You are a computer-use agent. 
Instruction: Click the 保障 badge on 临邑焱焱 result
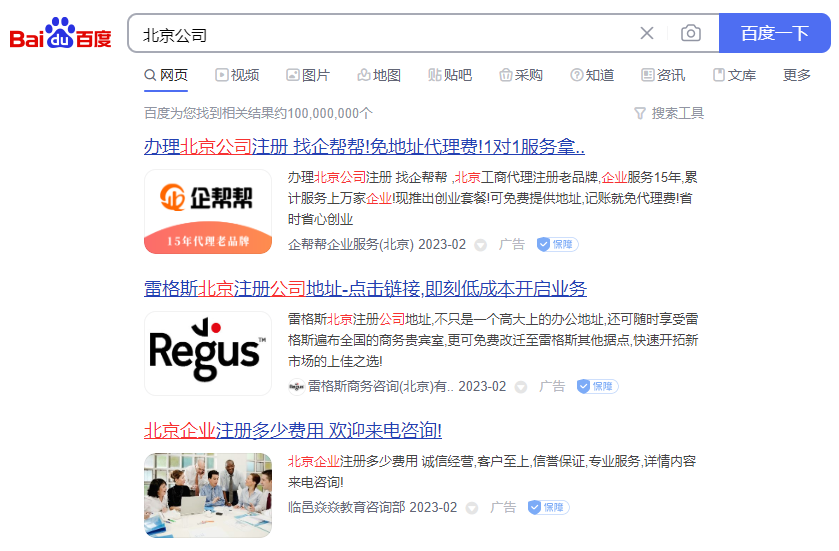548,507
